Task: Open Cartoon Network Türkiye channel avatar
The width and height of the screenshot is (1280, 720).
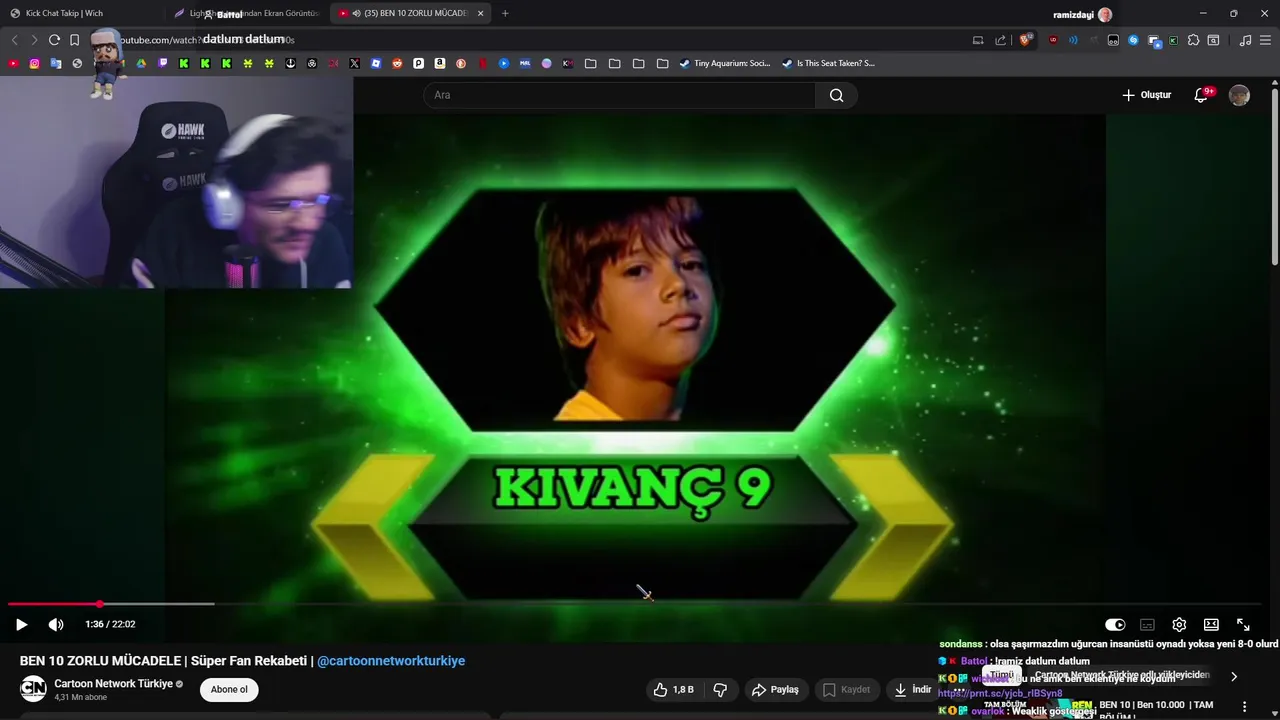Action: 33,689
